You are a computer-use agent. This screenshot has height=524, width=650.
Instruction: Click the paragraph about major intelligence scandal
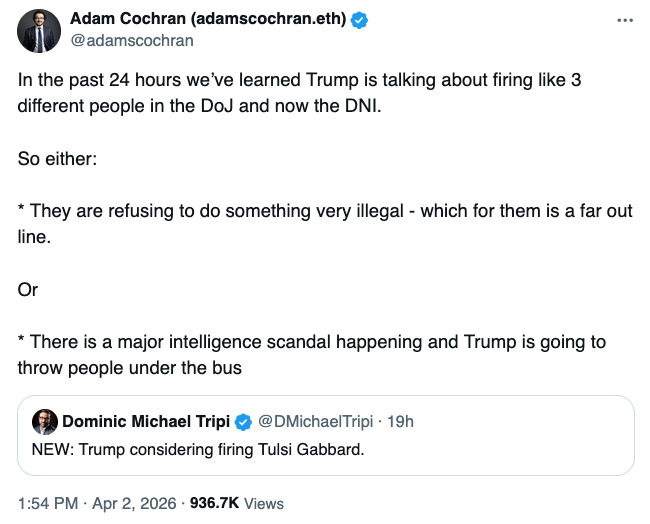click(312, 354)
